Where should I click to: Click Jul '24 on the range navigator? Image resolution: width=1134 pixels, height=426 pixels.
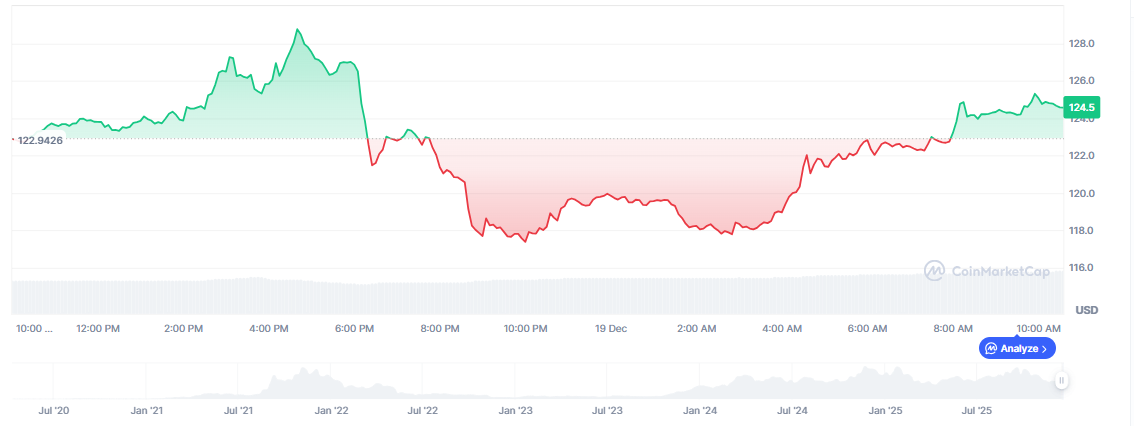point(793,411)
